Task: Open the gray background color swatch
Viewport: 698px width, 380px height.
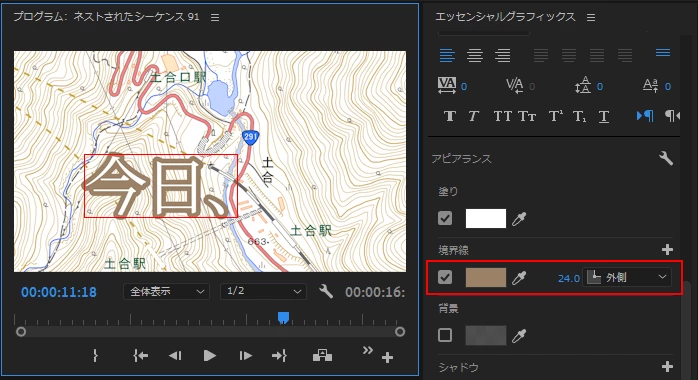Action: (x=486, y=336)
